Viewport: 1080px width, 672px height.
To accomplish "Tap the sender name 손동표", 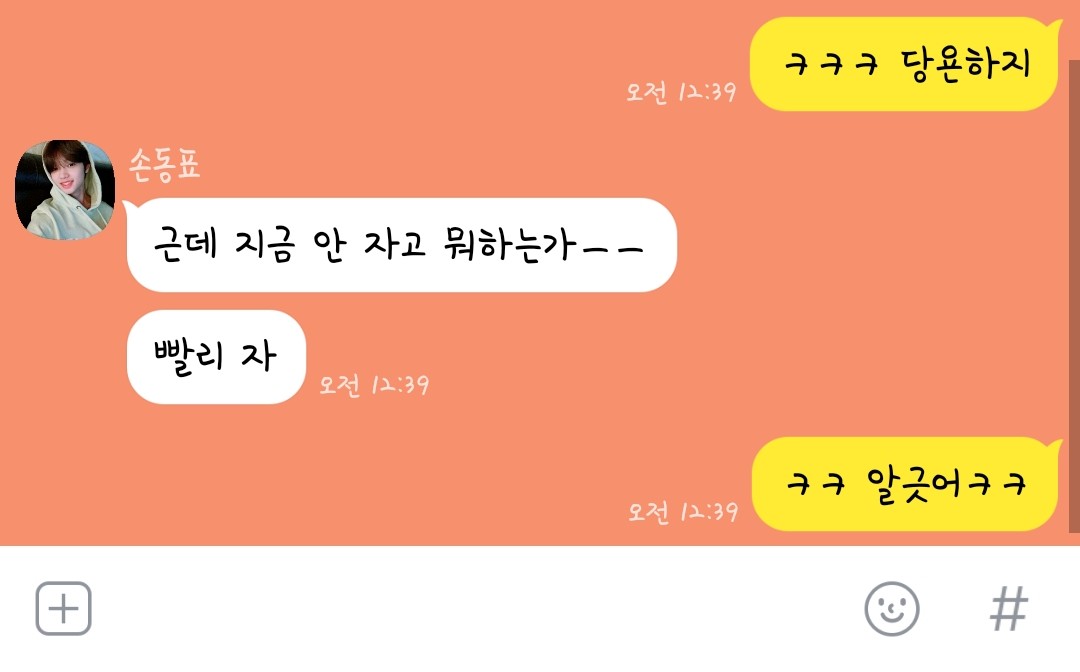I will (x=165, y=165).
